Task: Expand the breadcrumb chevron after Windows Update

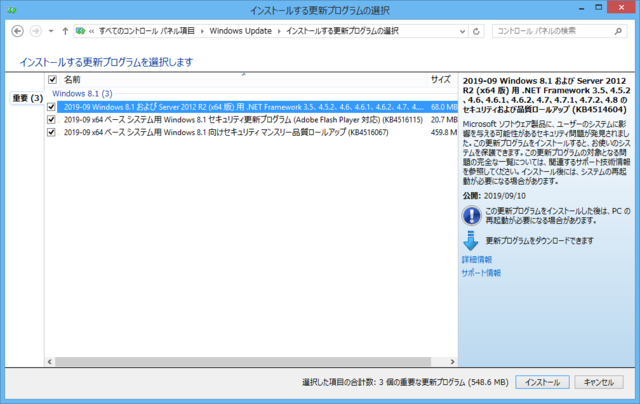Action: click(x=279, y=31)
